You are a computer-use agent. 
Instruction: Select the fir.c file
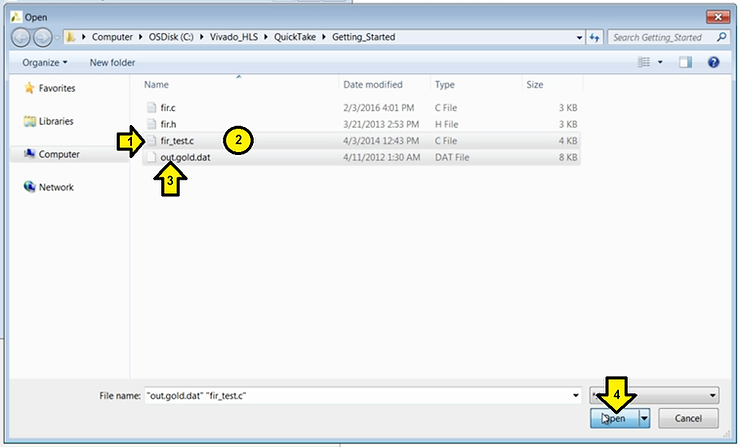point(167,107)
